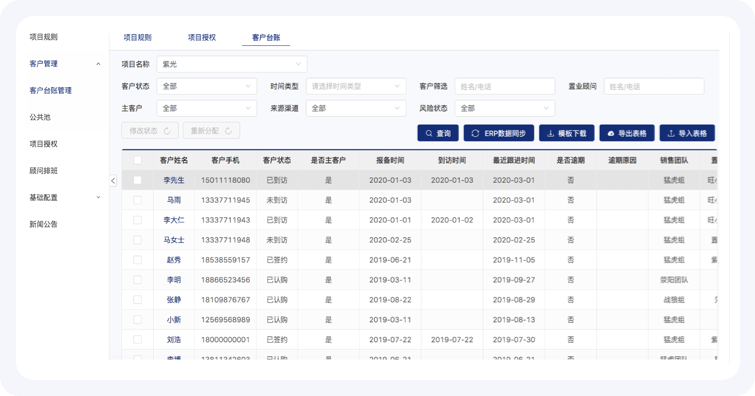Check the row checkbox for 小新
Image resolution: width=755 pixels, height=396 pixels.
point(137,319)
